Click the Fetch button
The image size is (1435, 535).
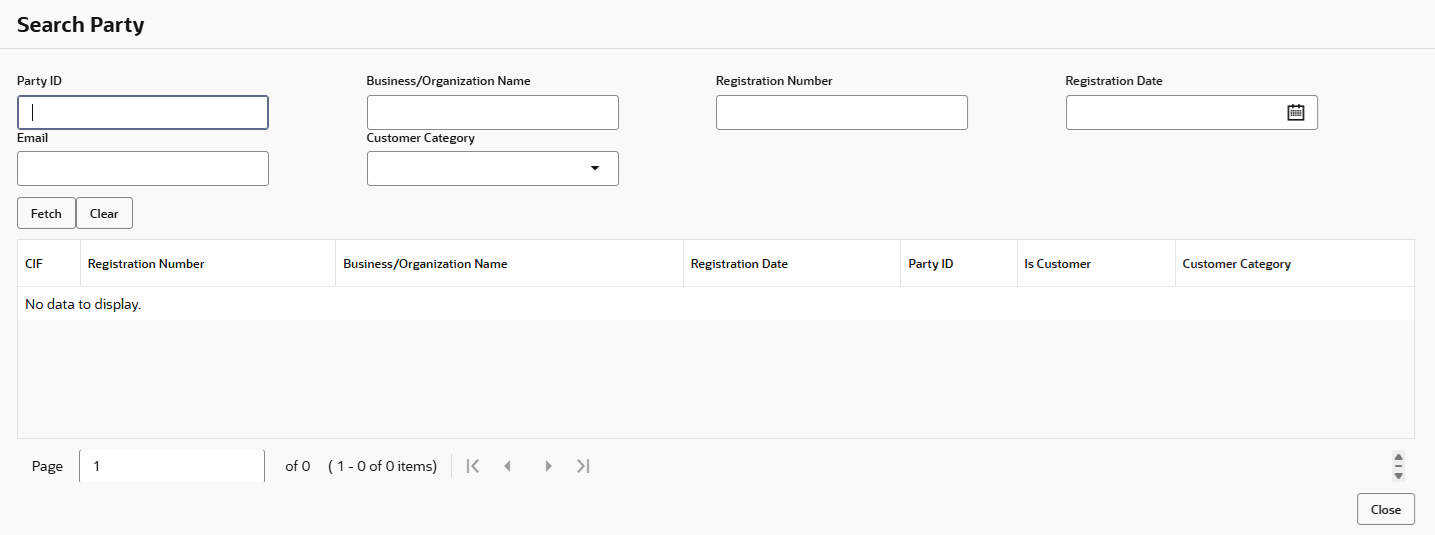coord(46,213)
